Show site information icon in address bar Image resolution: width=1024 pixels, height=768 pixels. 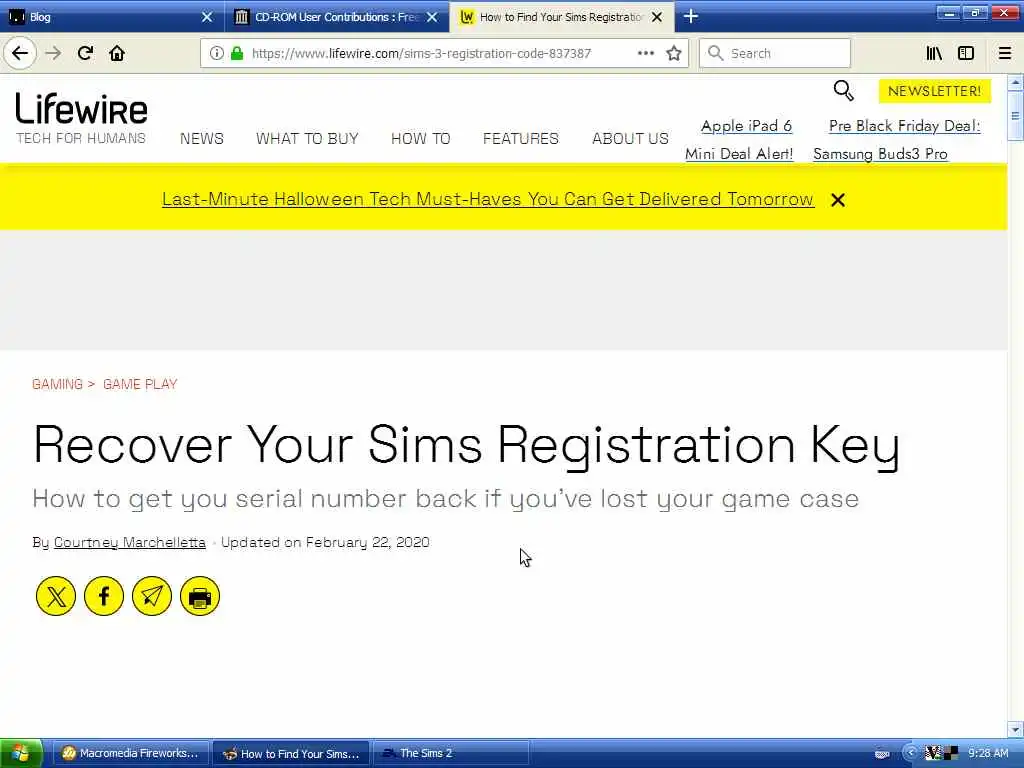(x=216, y=54)
